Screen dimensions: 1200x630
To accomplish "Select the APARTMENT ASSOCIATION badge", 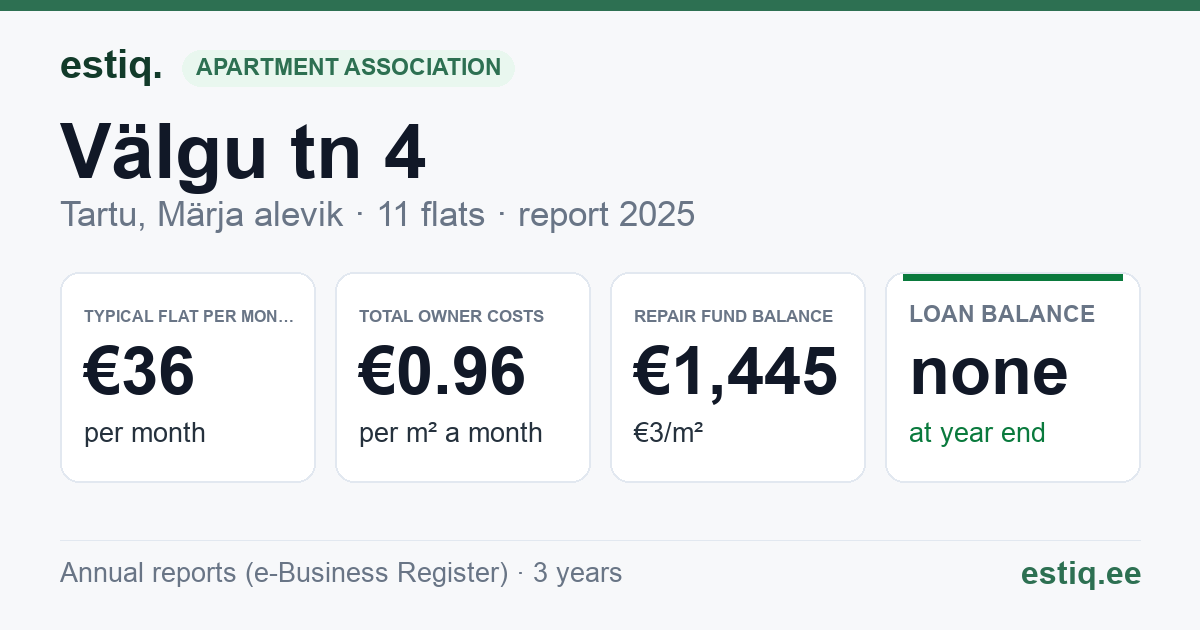I will point(348,67).
